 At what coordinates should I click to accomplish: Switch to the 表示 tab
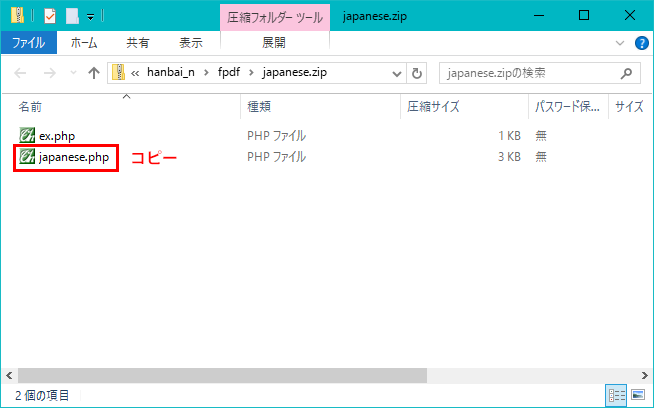190,43
